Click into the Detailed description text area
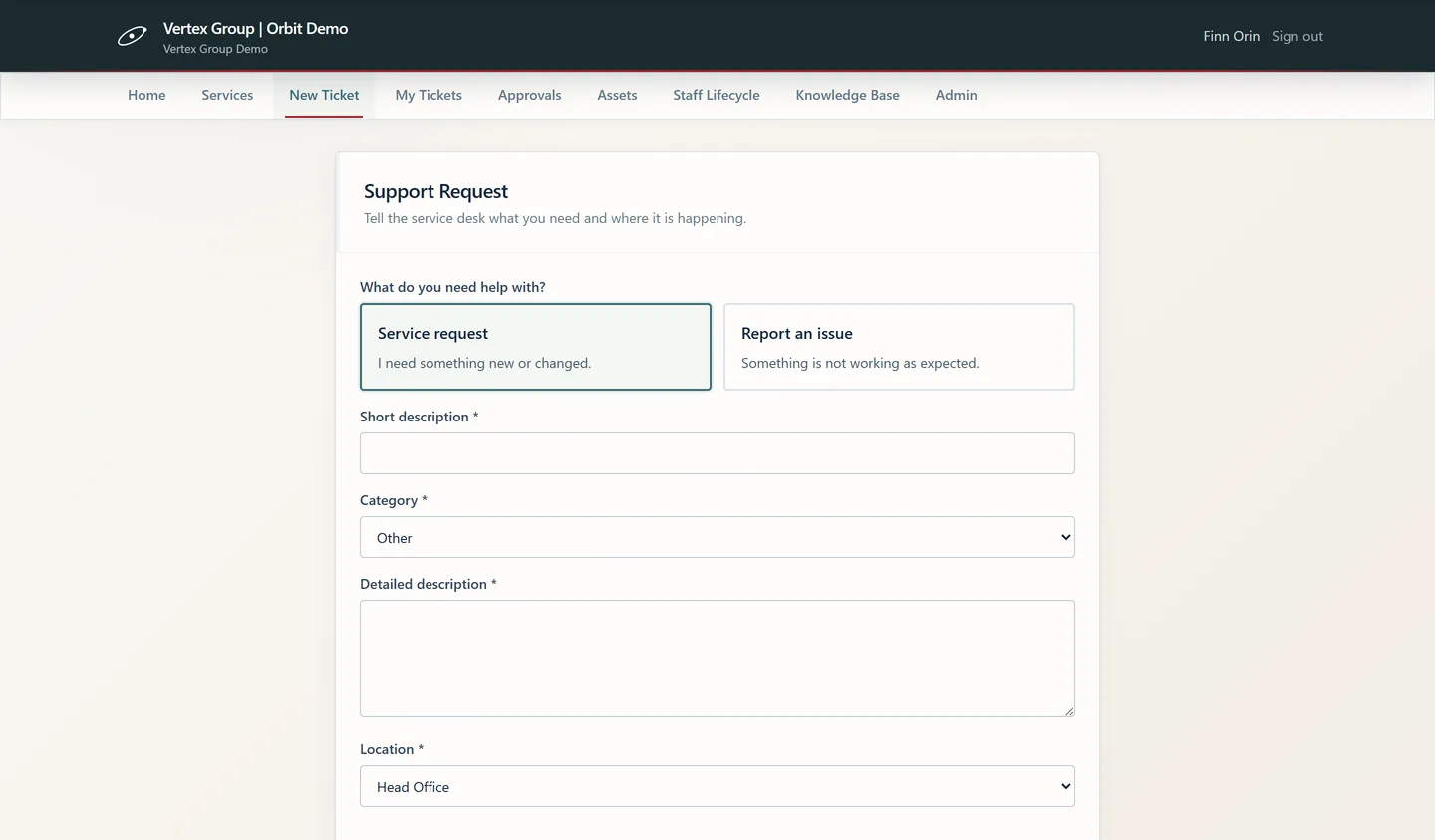This screenshot has height=840, width=1435. (x=717, y=659)
